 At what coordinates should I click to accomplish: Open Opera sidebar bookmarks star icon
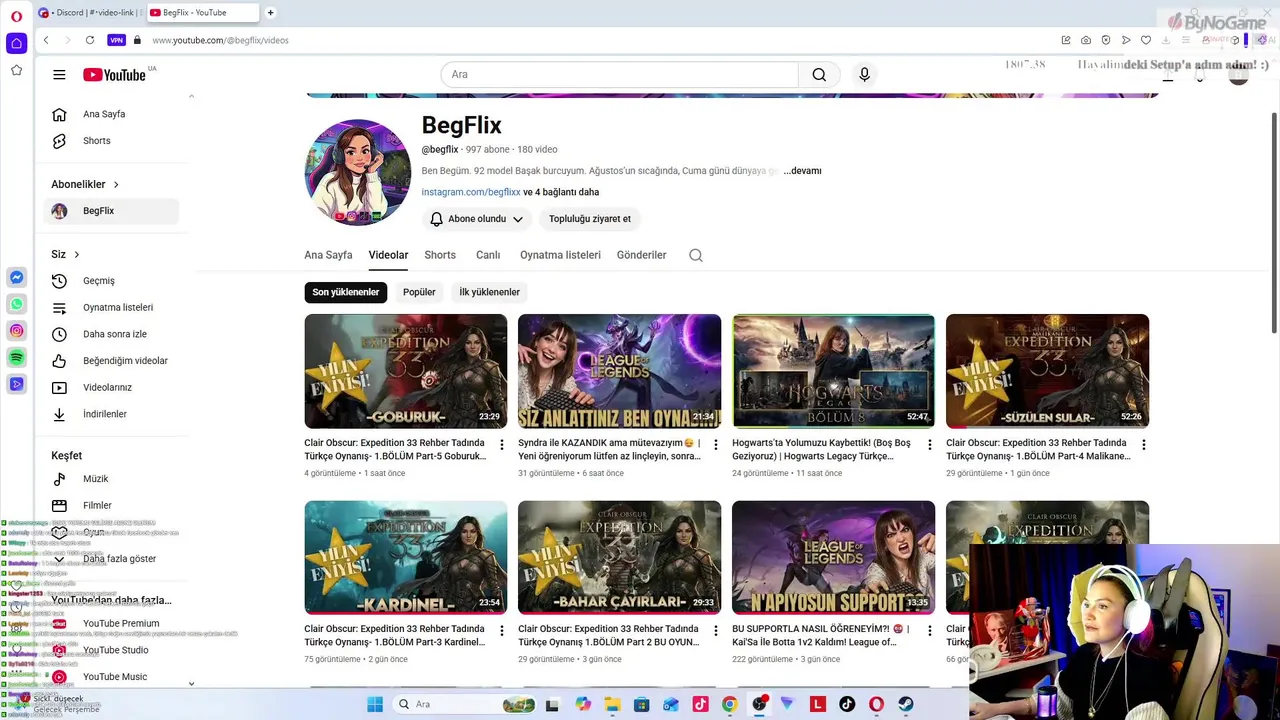pyautogui.click(x=16, y=70)
